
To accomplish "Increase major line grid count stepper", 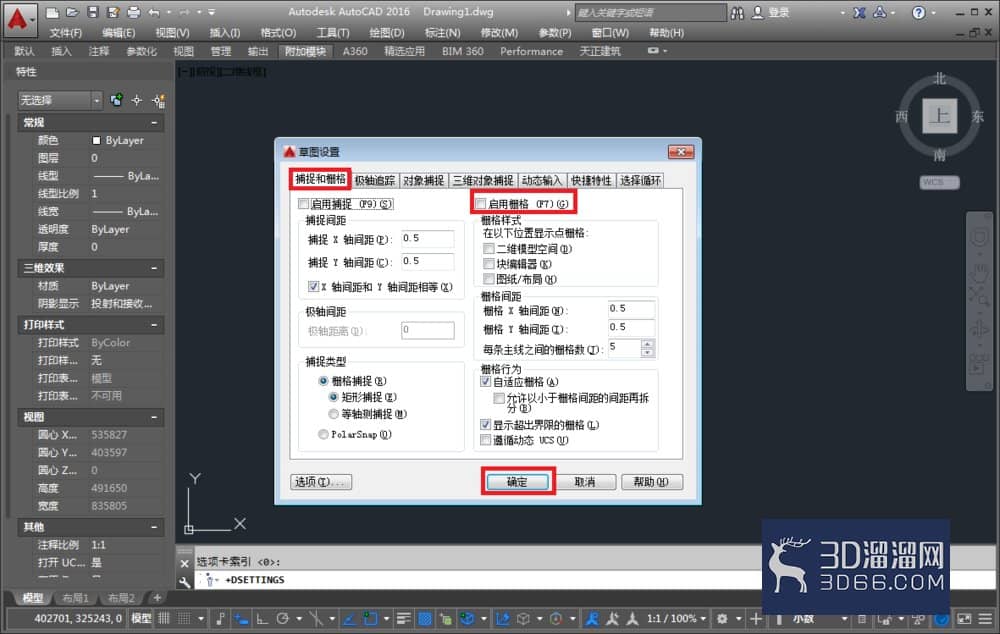I will 647,344.
